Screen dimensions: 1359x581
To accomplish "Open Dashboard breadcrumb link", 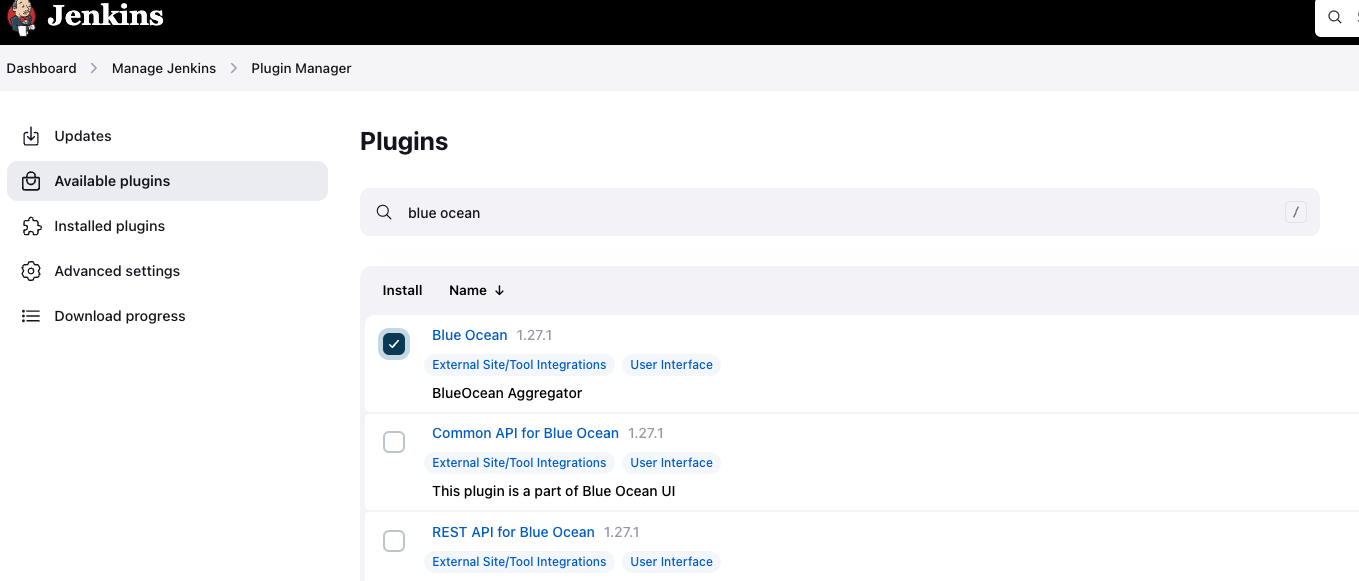I will pyautogui.click(x=41, y=68).
